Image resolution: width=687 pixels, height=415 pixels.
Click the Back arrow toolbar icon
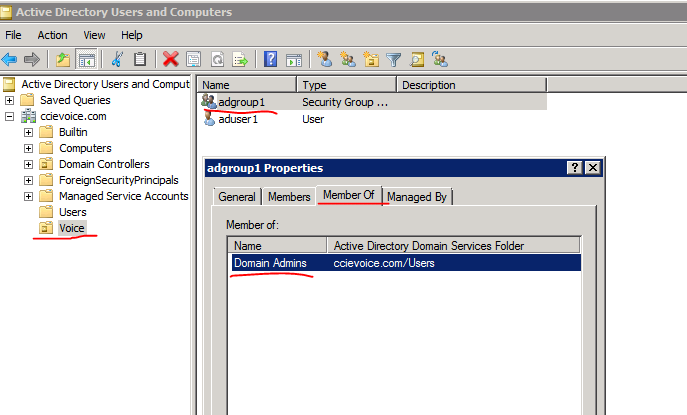pos(10,59)
